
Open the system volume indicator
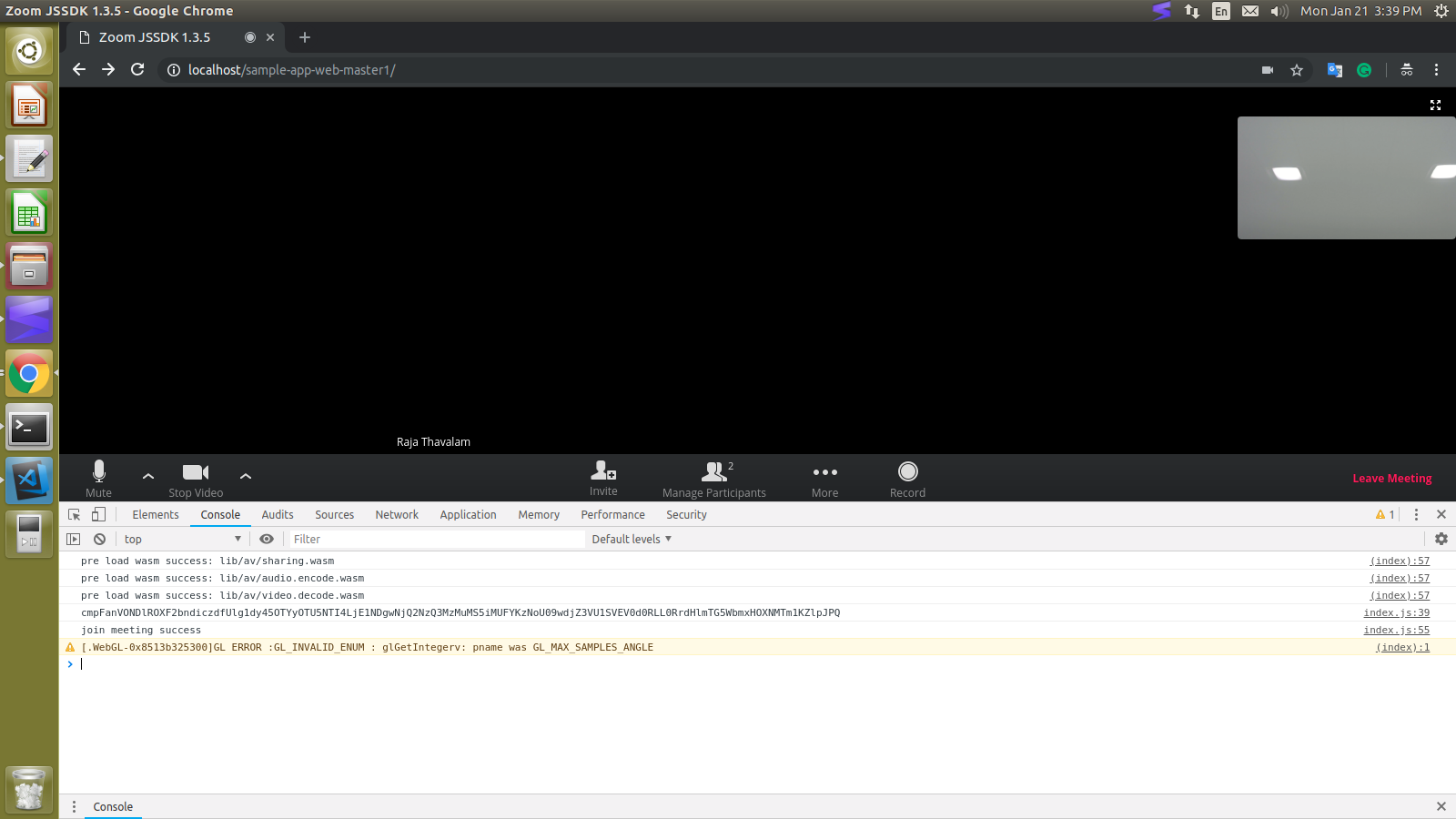pyautogui.click(x=1279, y=11)
